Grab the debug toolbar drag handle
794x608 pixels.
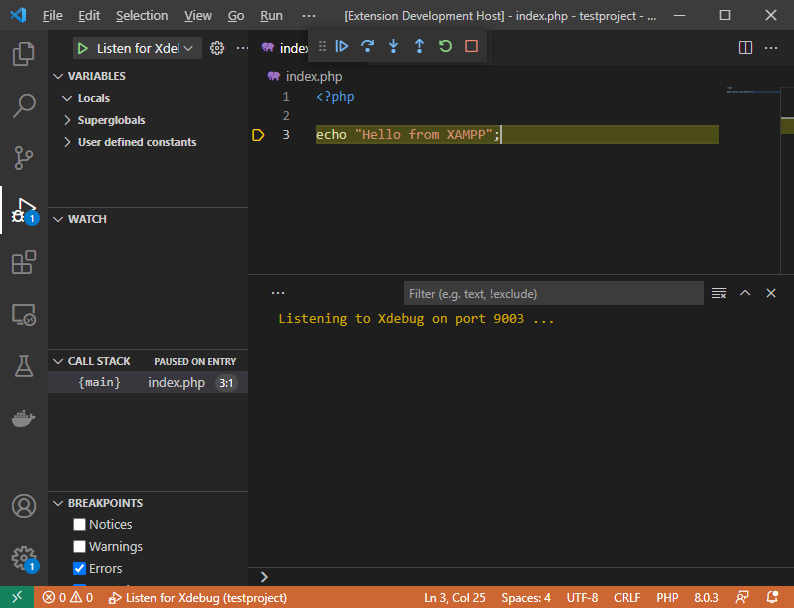[x=322, y=47]
